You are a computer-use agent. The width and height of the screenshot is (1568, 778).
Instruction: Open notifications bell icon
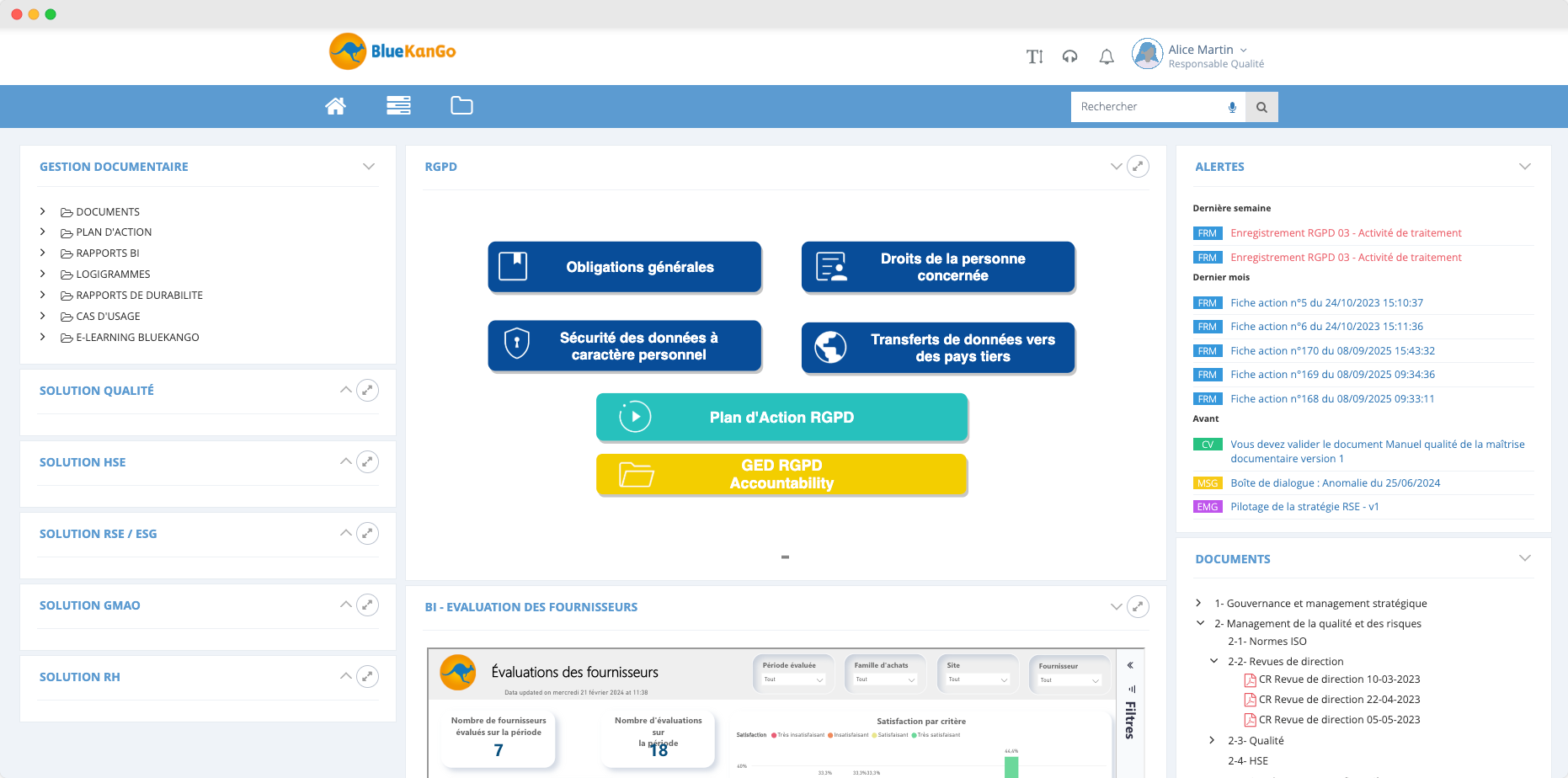point(1107,56)
